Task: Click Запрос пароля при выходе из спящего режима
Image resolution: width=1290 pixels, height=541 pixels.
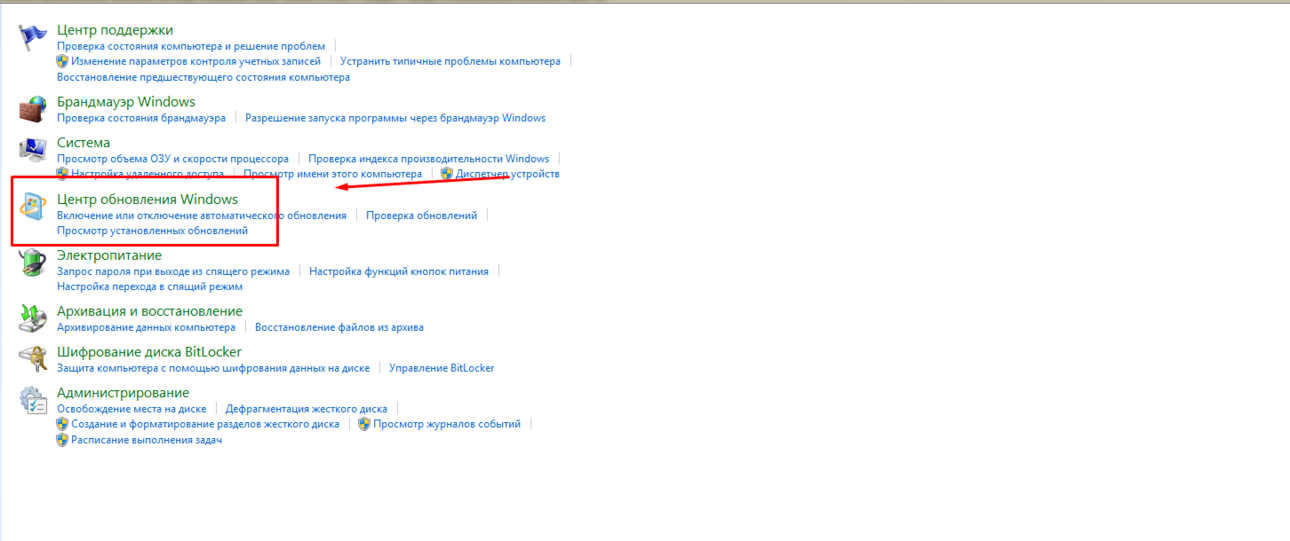Action: [x=173, y=271]
